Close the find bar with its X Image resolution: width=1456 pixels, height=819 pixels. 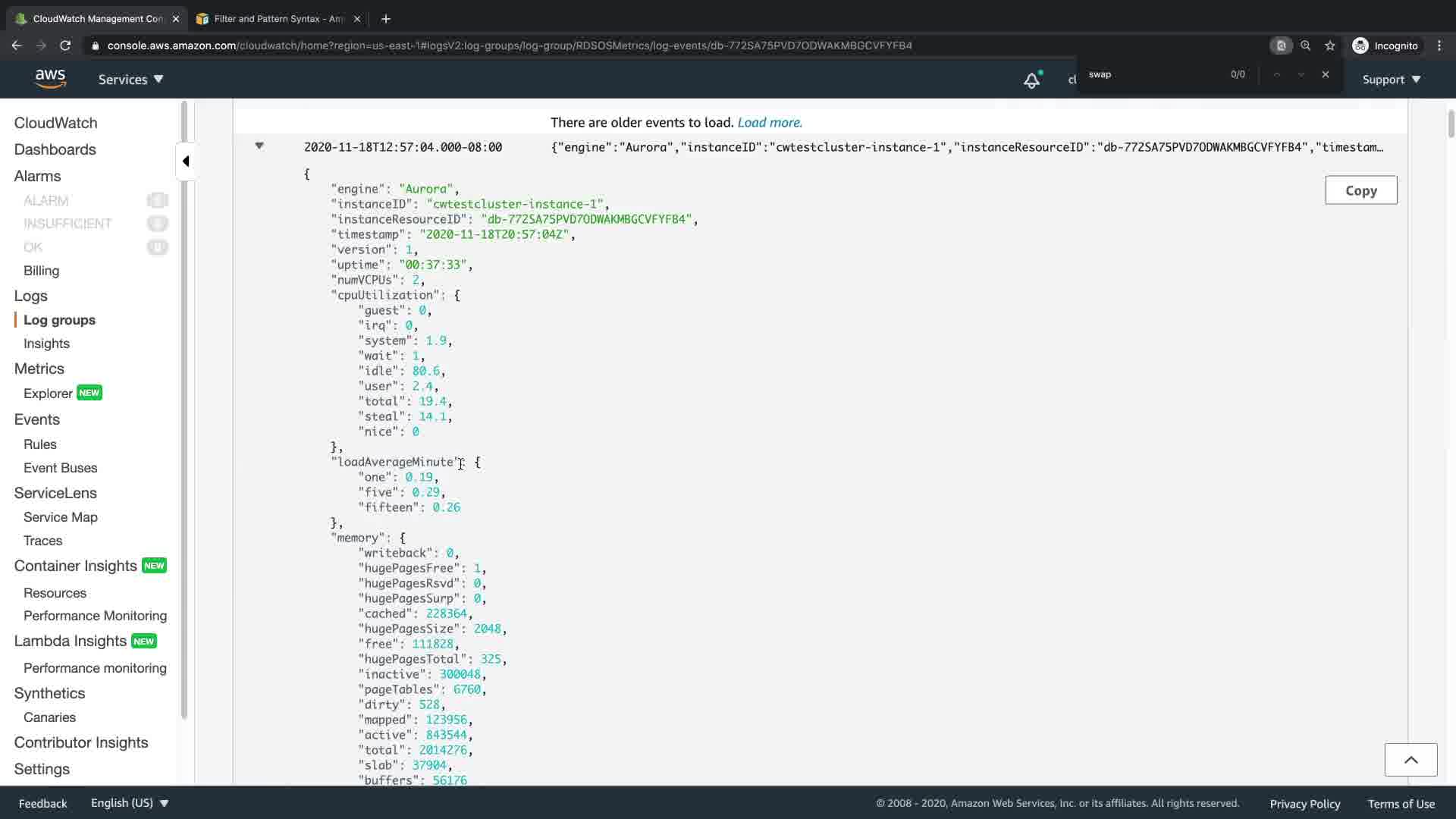pyautogui.click(x=1325, y=74)
